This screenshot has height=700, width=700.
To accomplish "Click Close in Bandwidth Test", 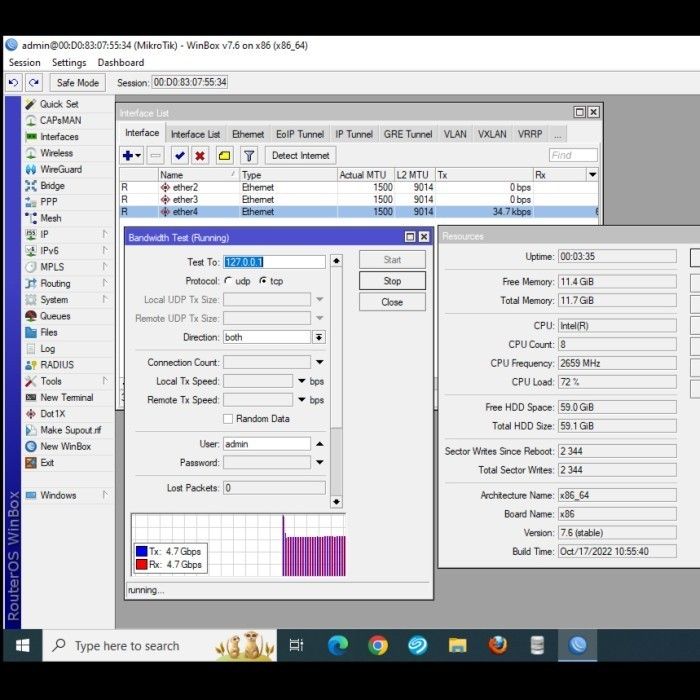I will point(392,302).
